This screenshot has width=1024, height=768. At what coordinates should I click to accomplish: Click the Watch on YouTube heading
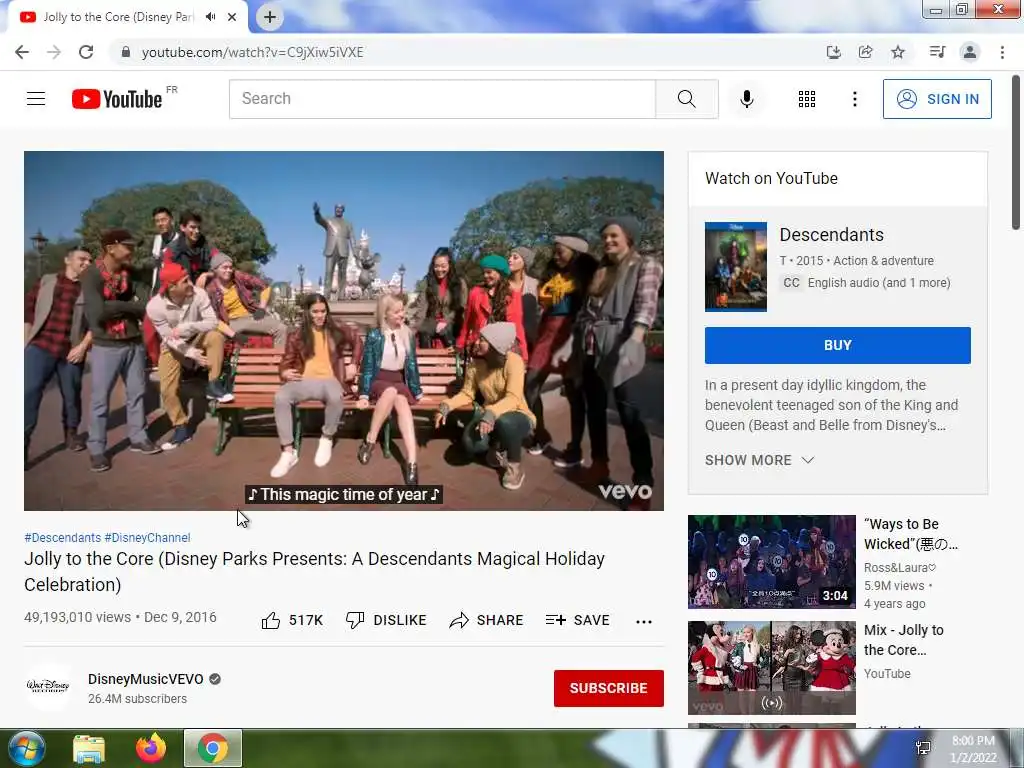pyautogui.click(x=771, y=178)
